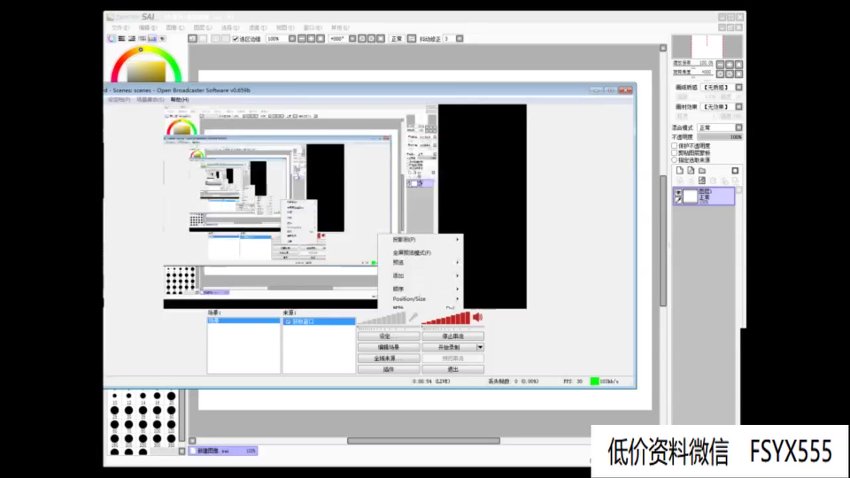850x478 pixels.
Task: Open the 画纸质感 dropdown
Action: 738,87
